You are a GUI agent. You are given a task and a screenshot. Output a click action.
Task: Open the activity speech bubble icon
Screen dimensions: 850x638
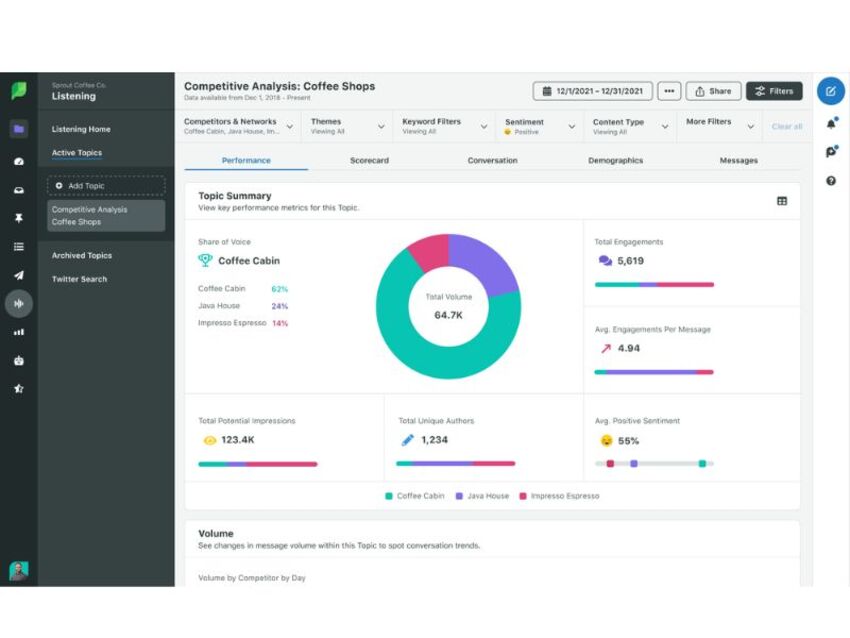[x=831, y=152]
